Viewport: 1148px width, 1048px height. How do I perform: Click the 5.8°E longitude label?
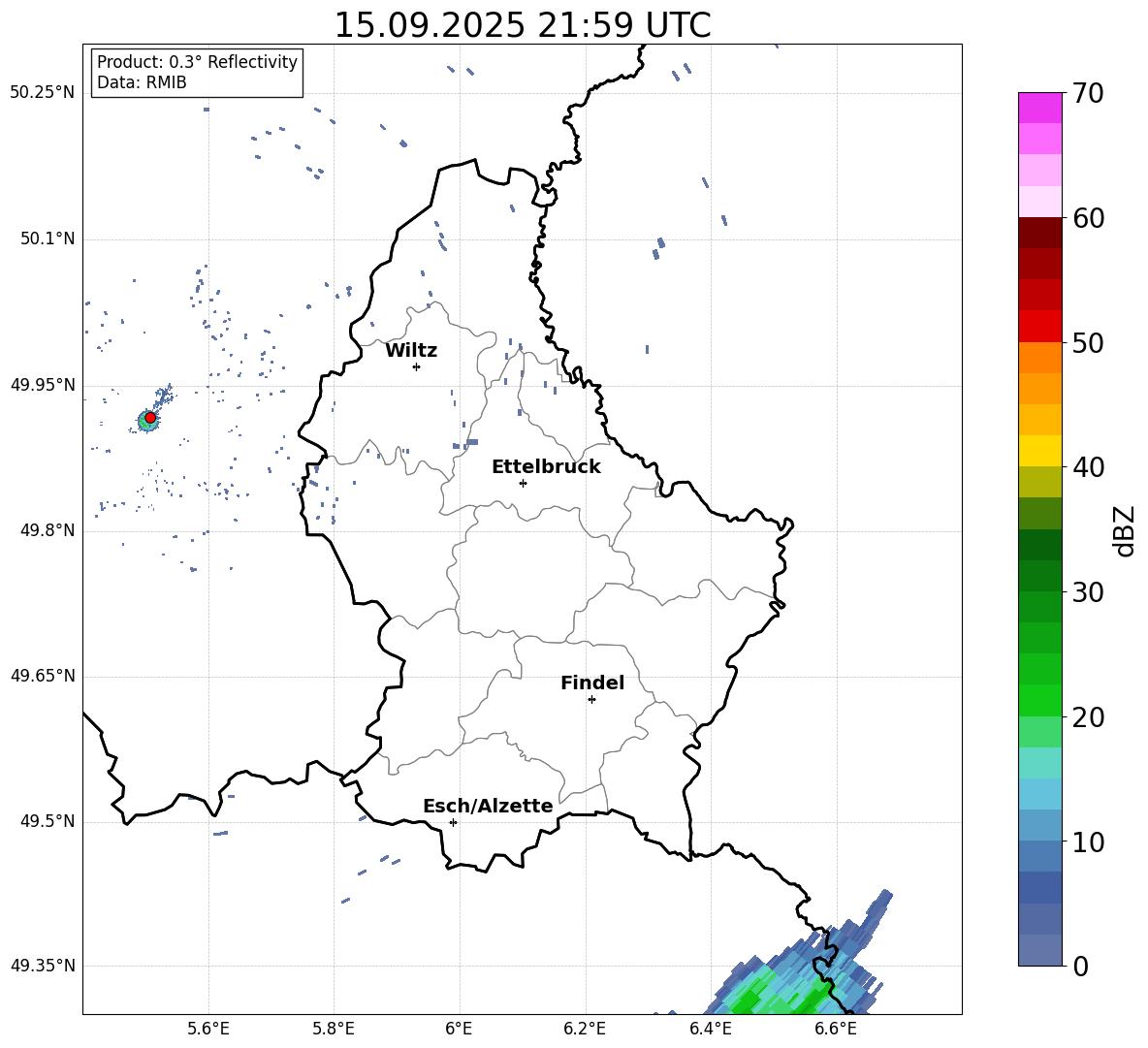(334, 1029)
